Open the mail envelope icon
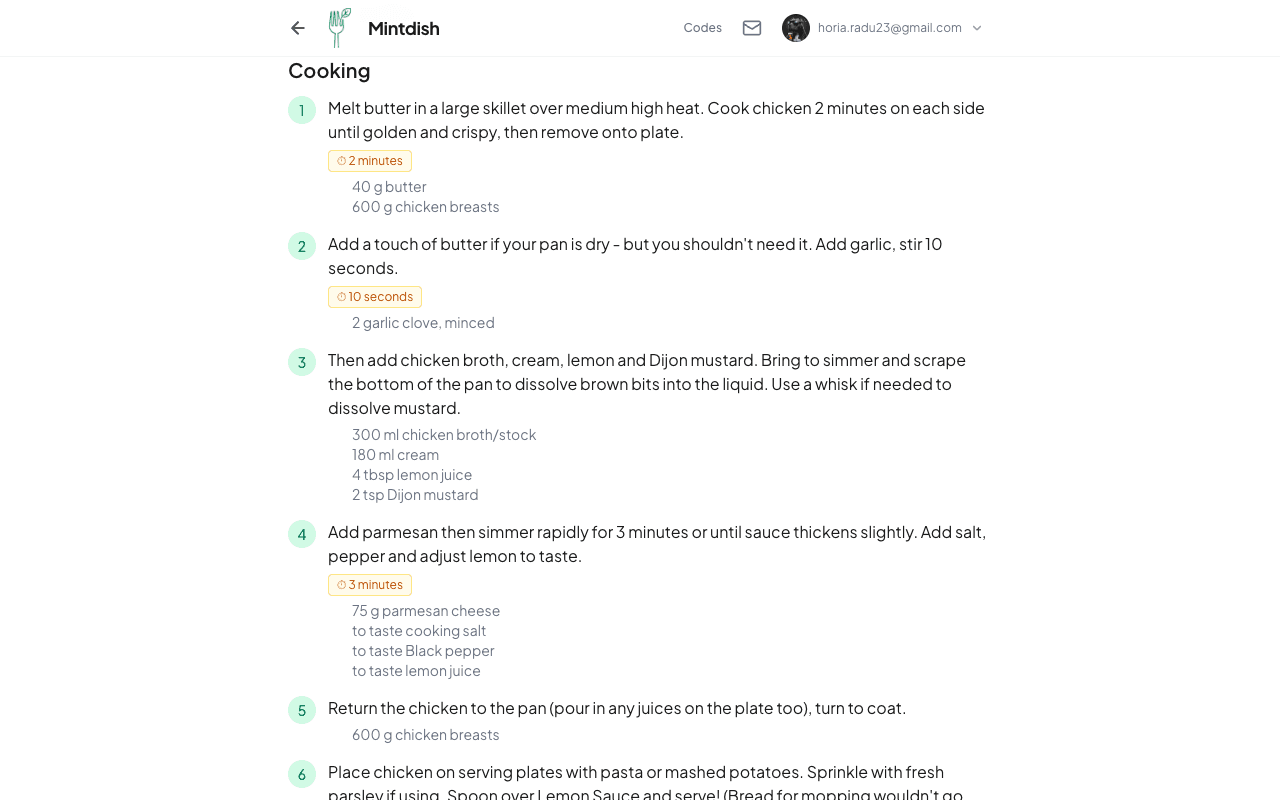The height and width of the screenshot is (800, 1280). click(x=752, y=28)
